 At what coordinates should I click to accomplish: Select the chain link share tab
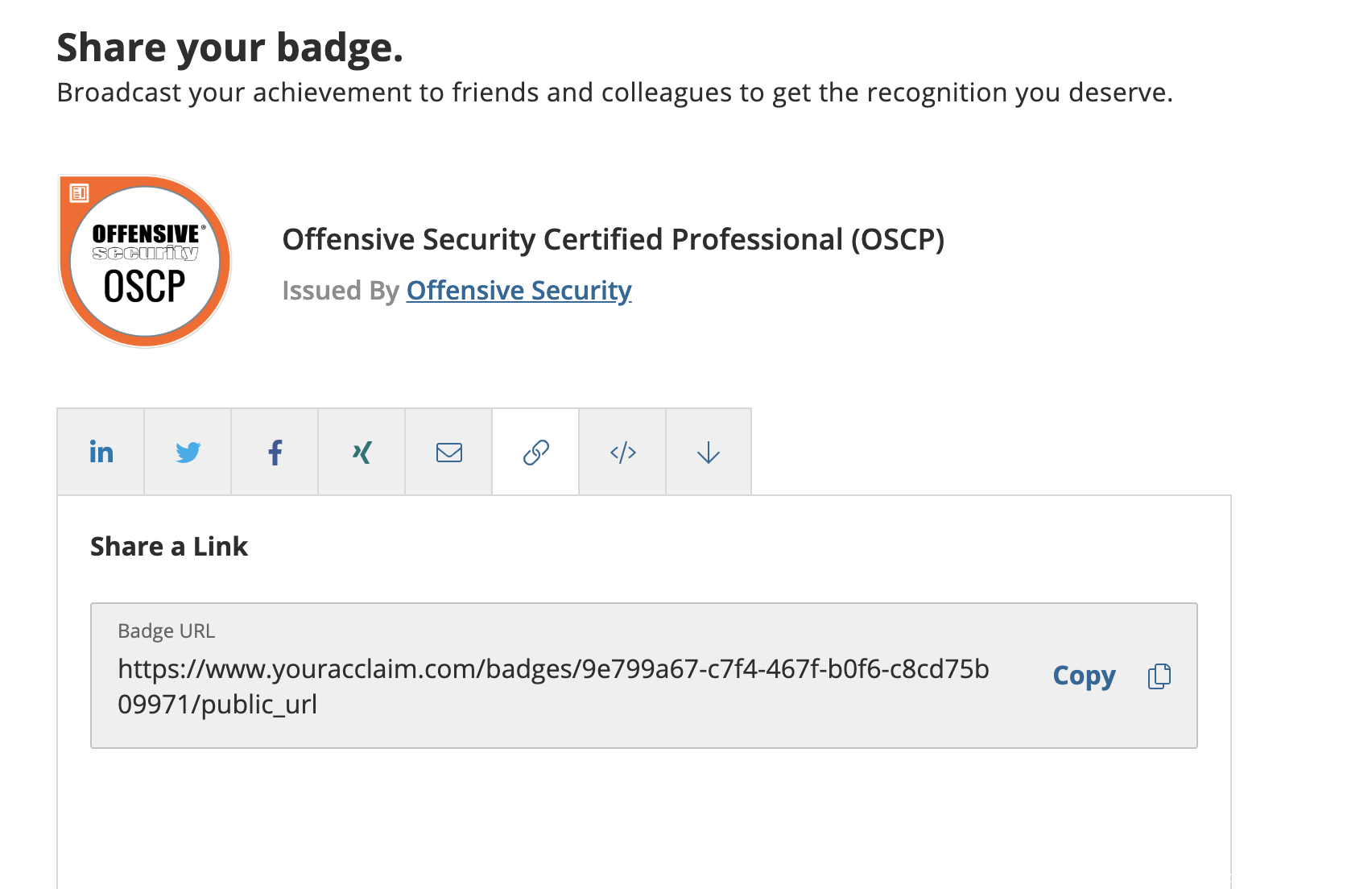535,452
